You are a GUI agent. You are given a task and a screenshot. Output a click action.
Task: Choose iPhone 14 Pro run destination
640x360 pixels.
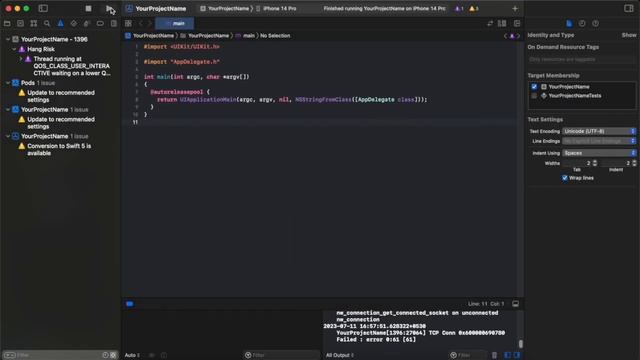276,8
